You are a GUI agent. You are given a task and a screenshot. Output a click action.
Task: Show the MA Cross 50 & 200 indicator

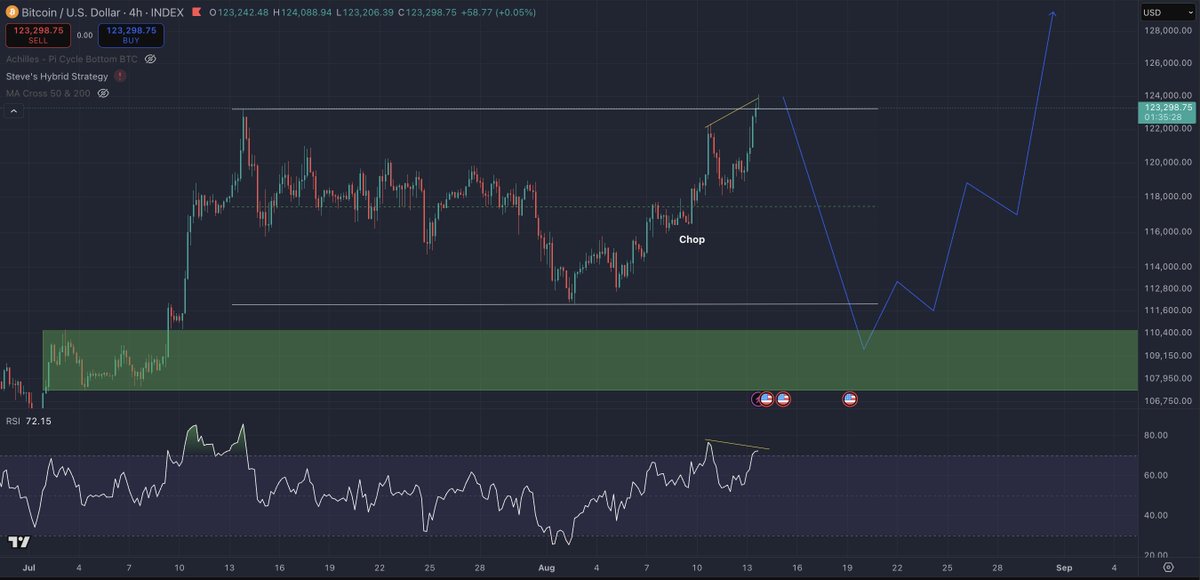click(103, 93)
